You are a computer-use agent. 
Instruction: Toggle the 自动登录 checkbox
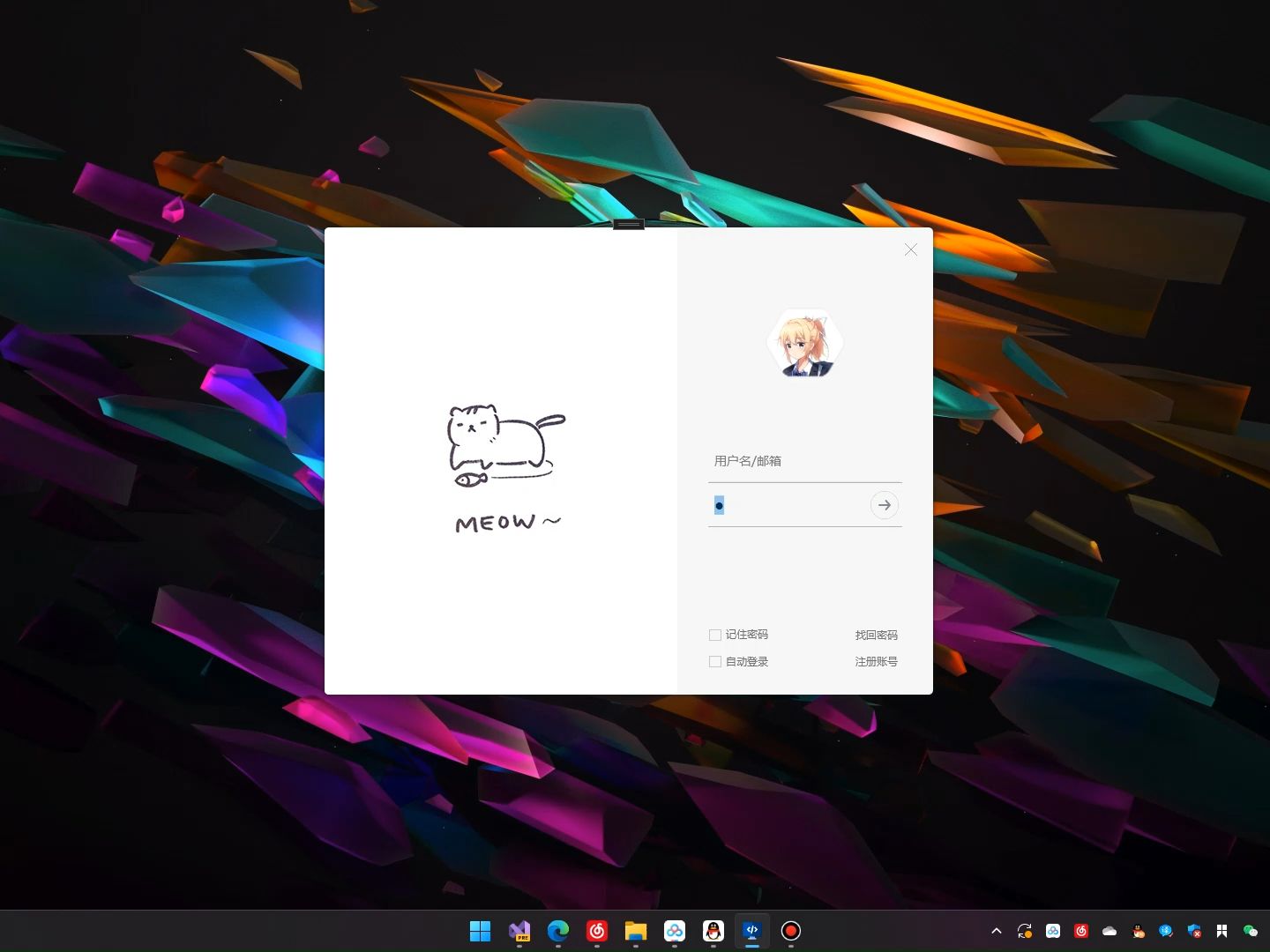pos(715,661)
